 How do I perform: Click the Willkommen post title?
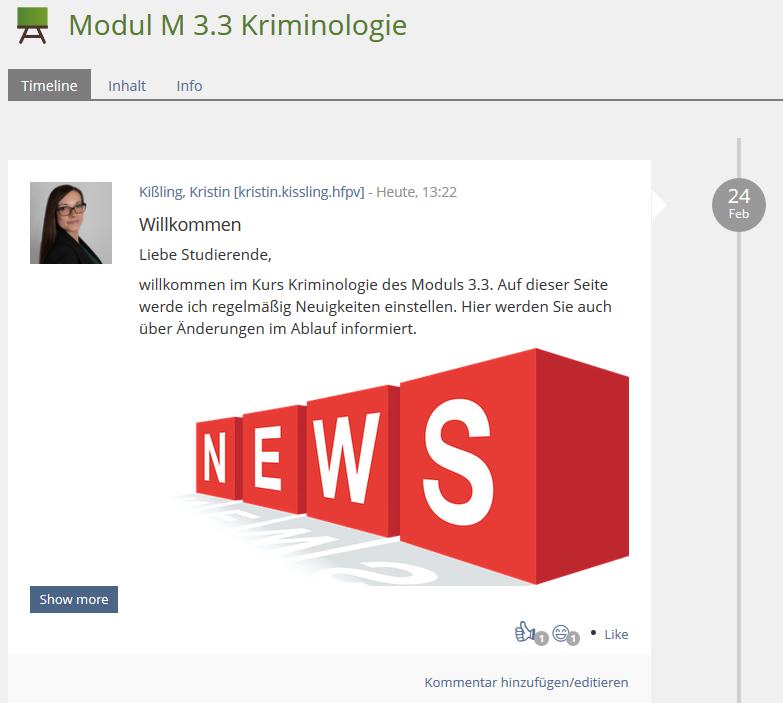(190, 225)
